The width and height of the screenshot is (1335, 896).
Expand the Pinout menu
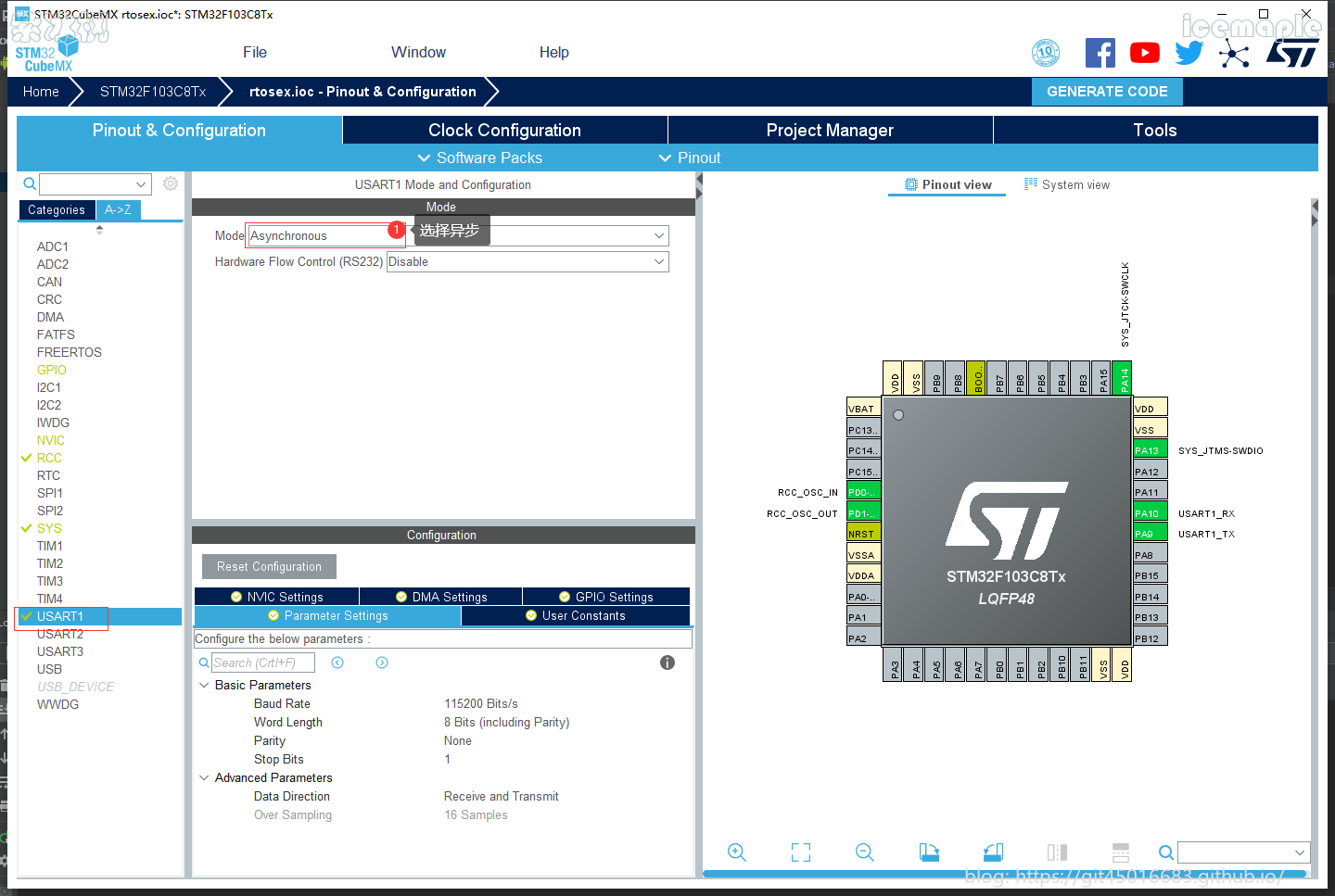[690, 158]
